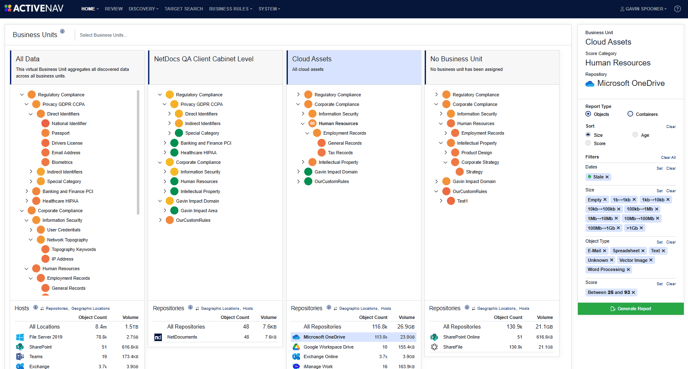Select the Score sort radio option
The height and width of the screenshot is (369, 688).
588,143
